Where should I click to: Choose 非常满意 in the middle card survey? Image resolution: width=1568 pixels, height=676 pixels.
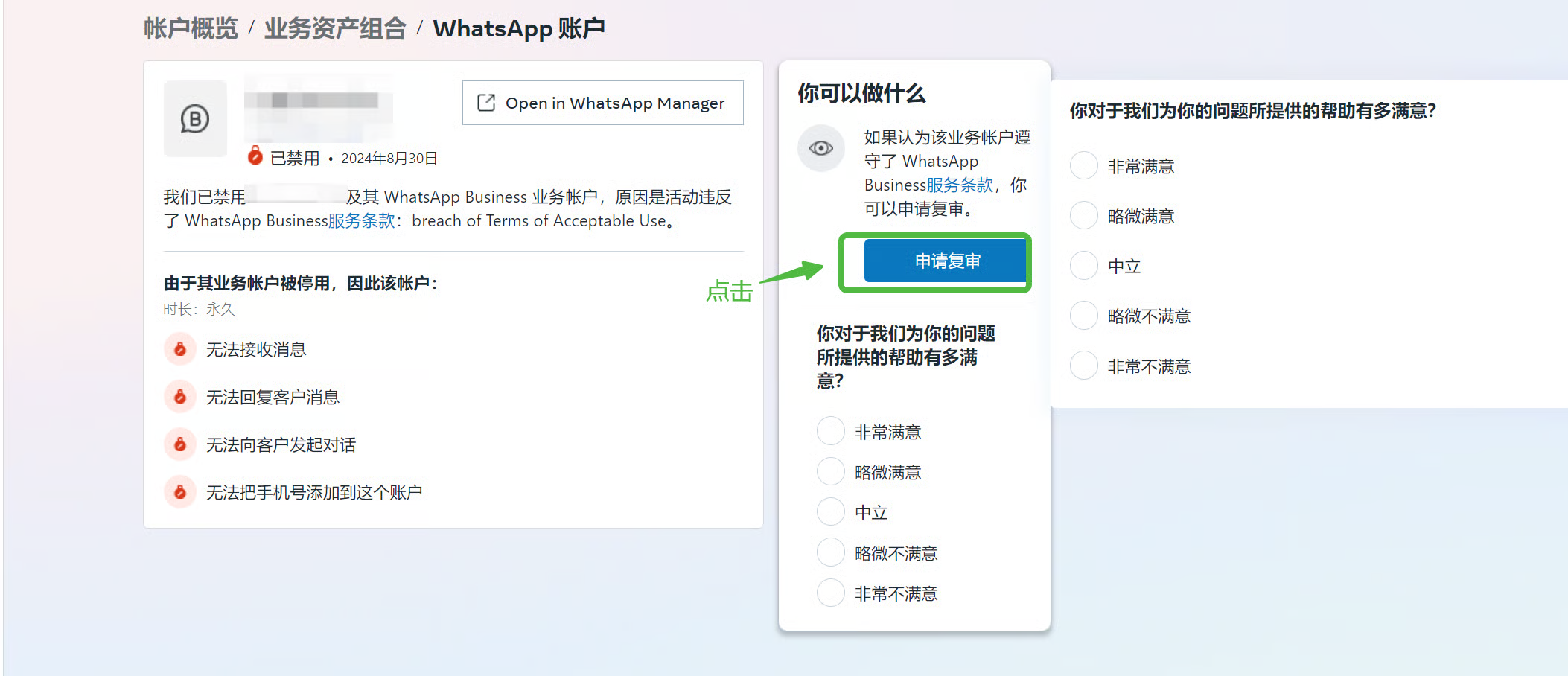coord(830,431)
